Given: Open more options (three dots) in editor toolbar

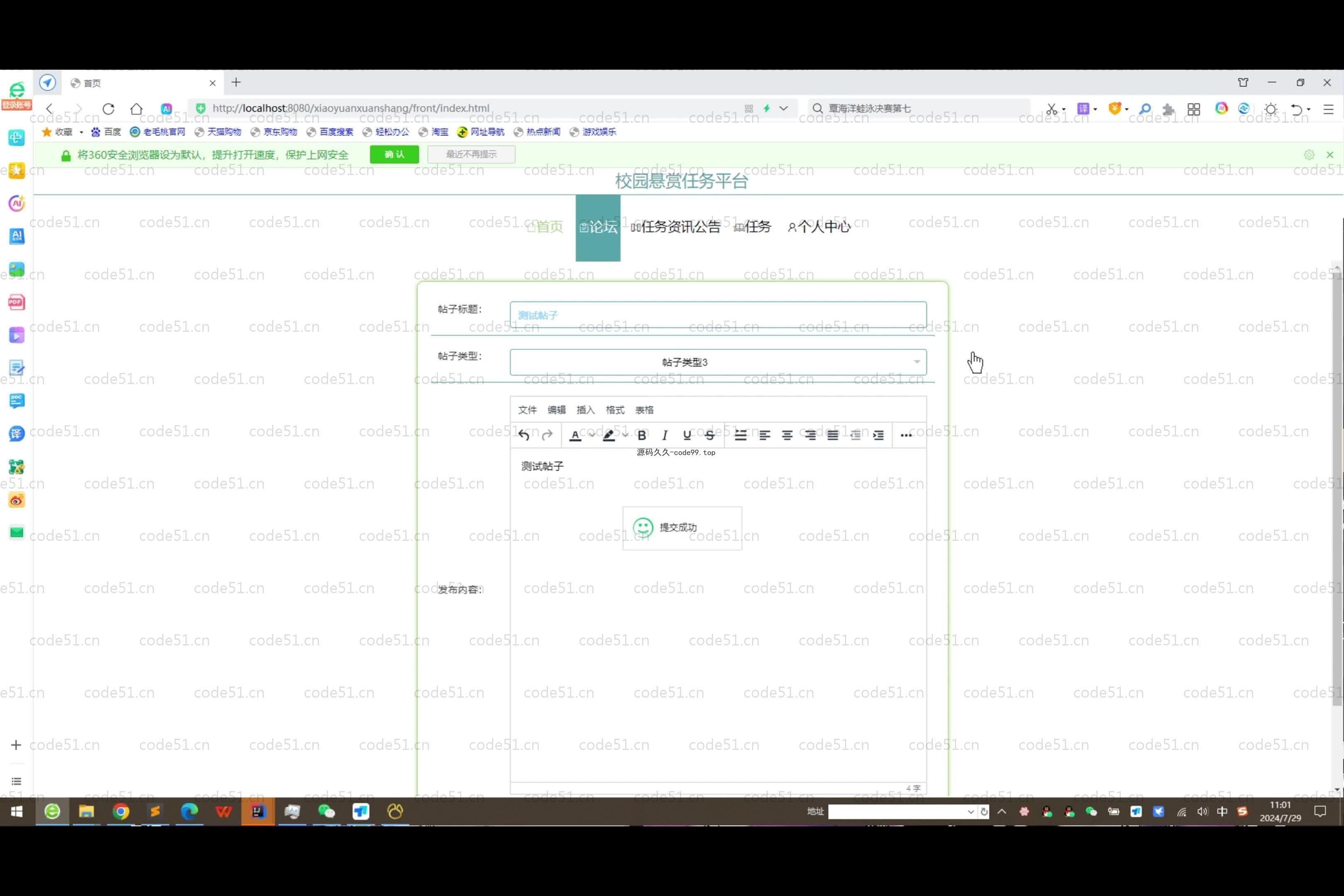Looking at the screenshot, I should click(906, 436).
